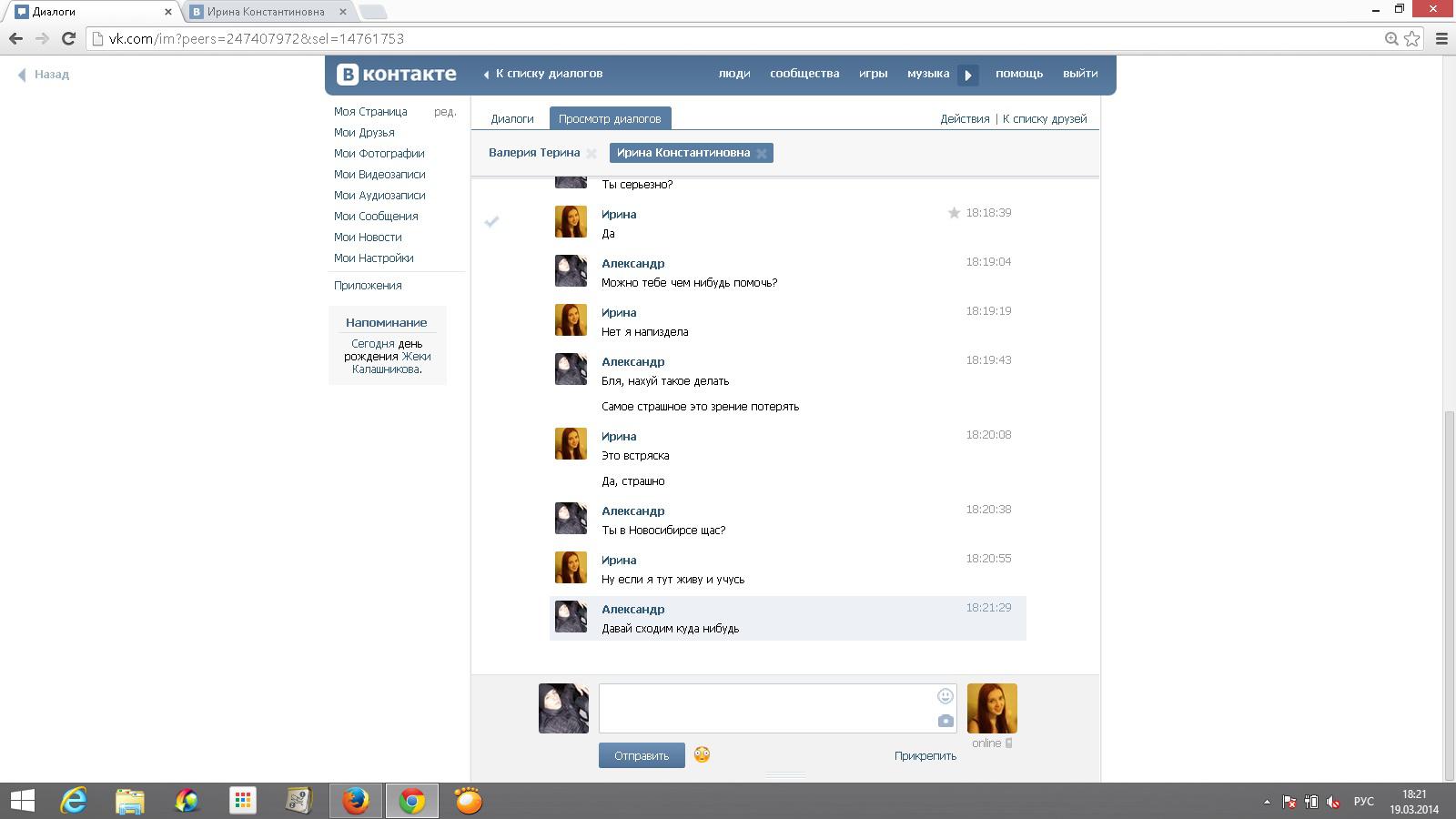Screen dimensions: 1456x819
Task: Send the message with Отправить button
Action: tap(642, 755)
